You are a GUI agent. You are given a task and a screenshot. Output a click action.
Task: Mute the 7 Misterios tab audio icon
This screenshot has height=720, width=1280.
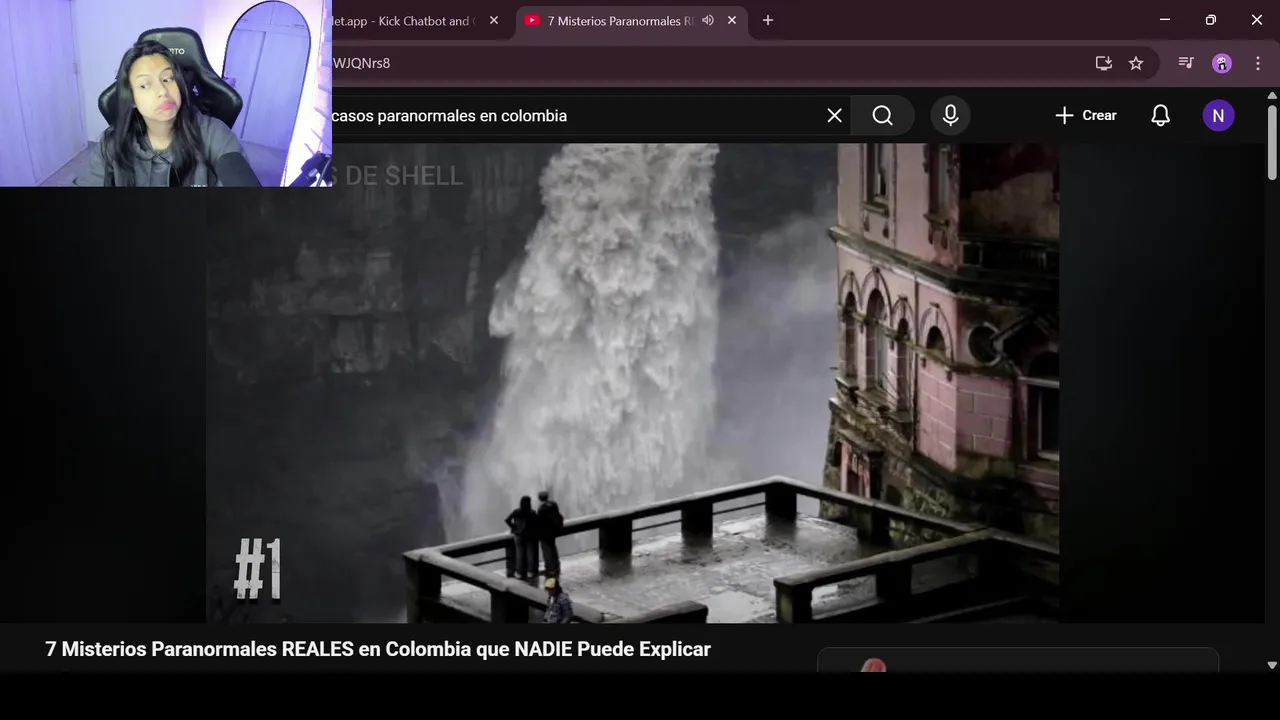point(708,20)
